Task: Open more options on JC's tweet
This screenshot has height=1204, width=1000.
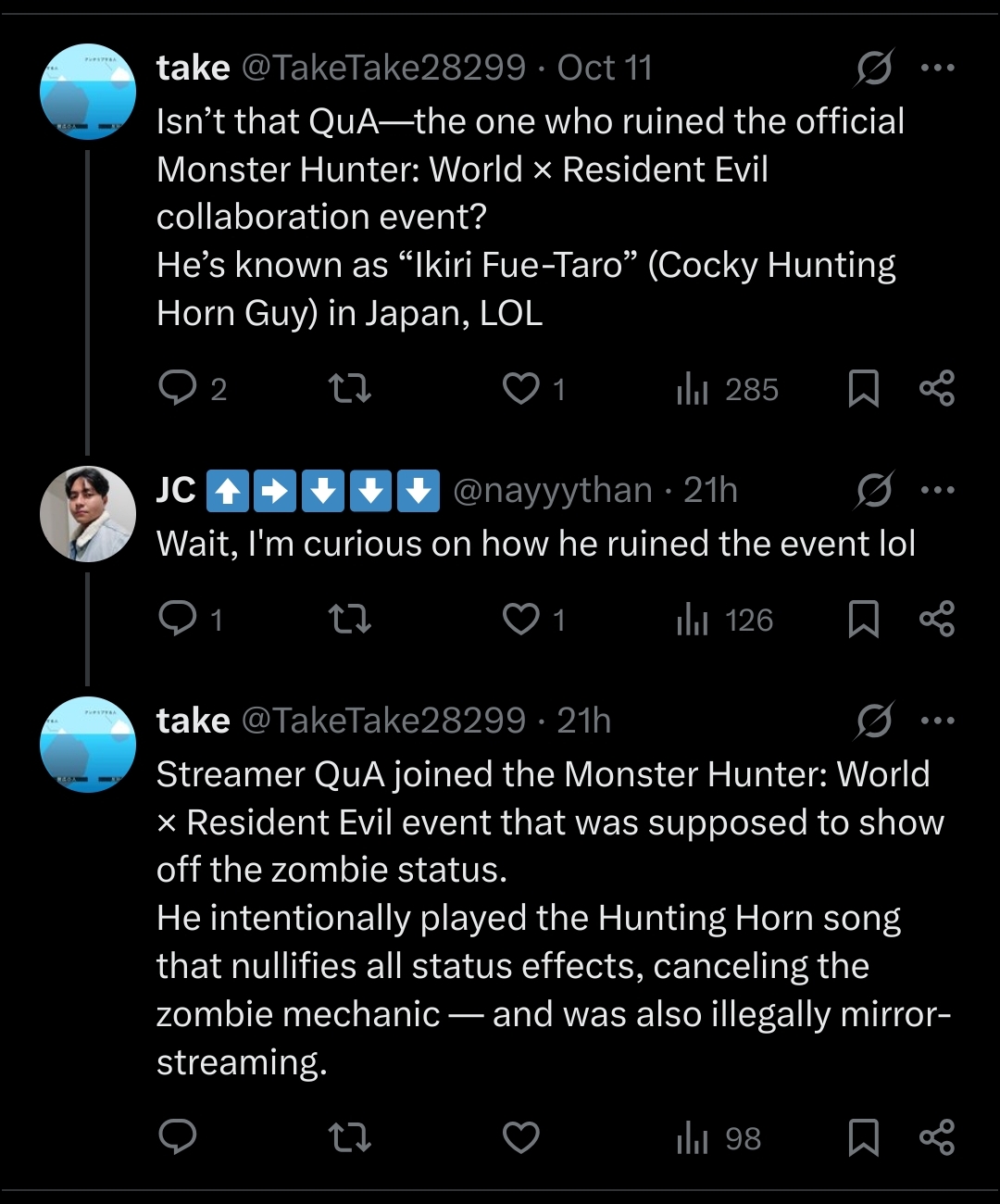Action: 937,490
